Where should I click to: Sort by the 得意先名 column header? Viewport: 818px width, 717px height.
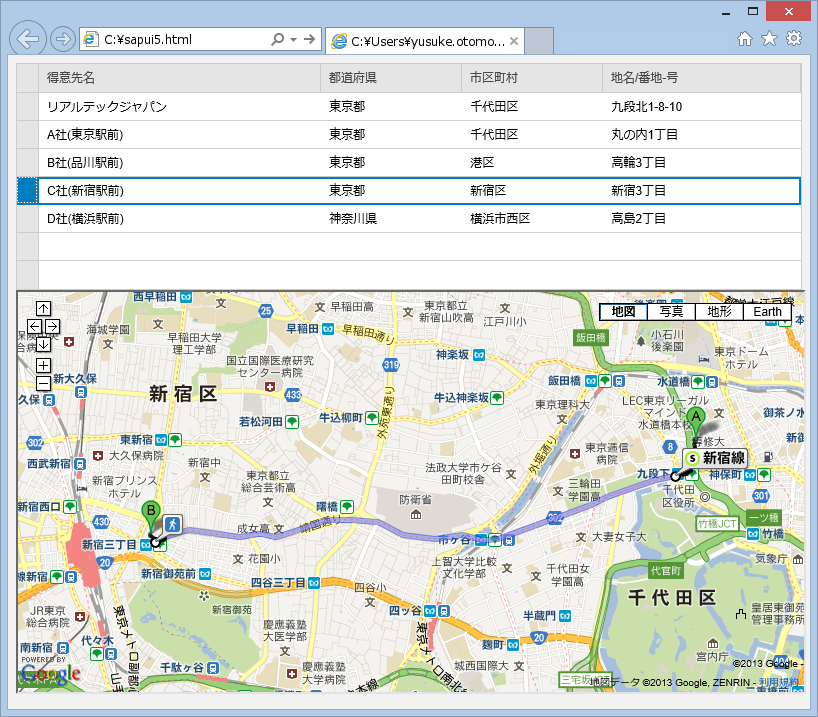(179, 78)
